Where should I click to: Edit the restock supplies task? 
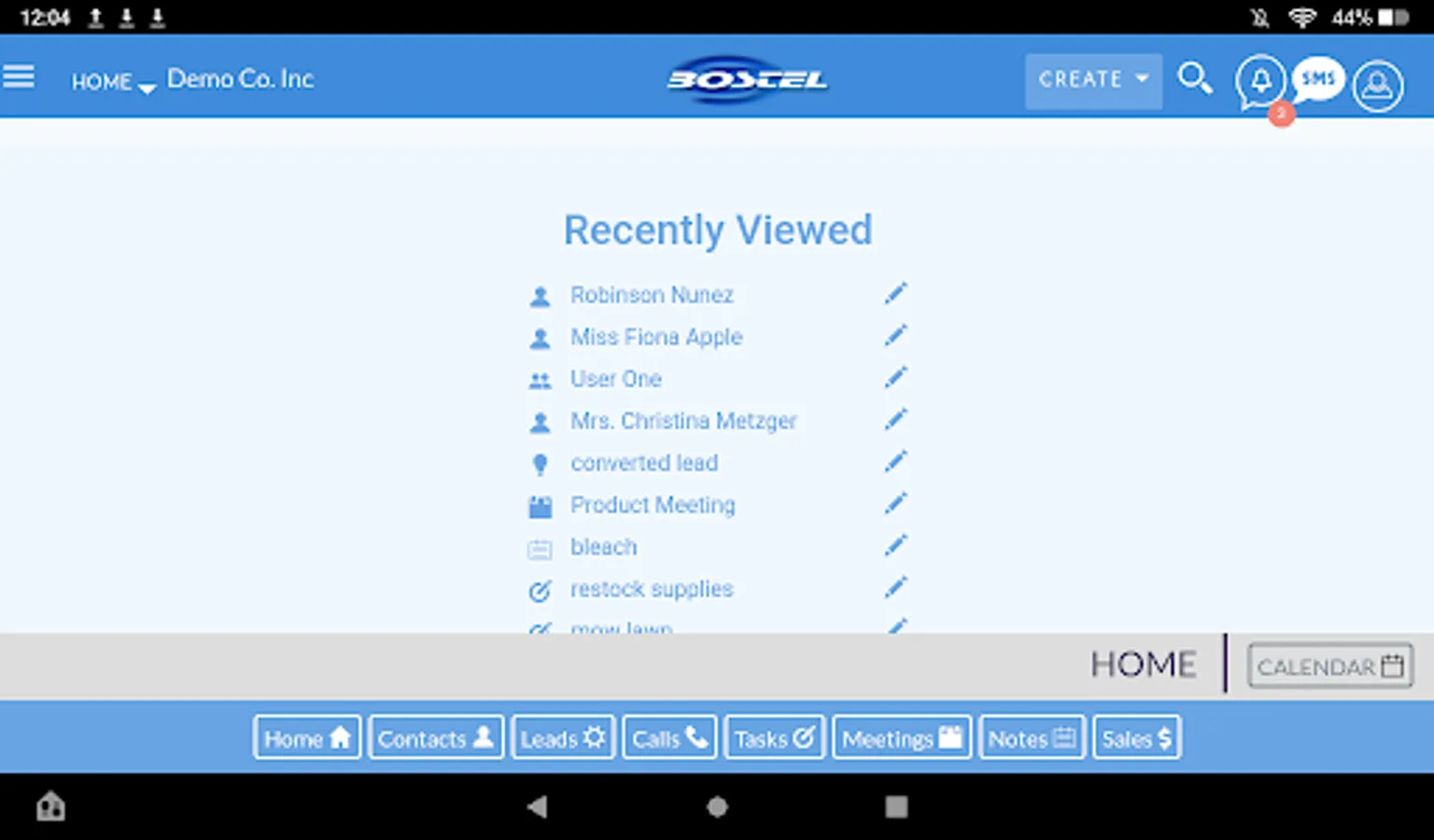pos(895,587)
